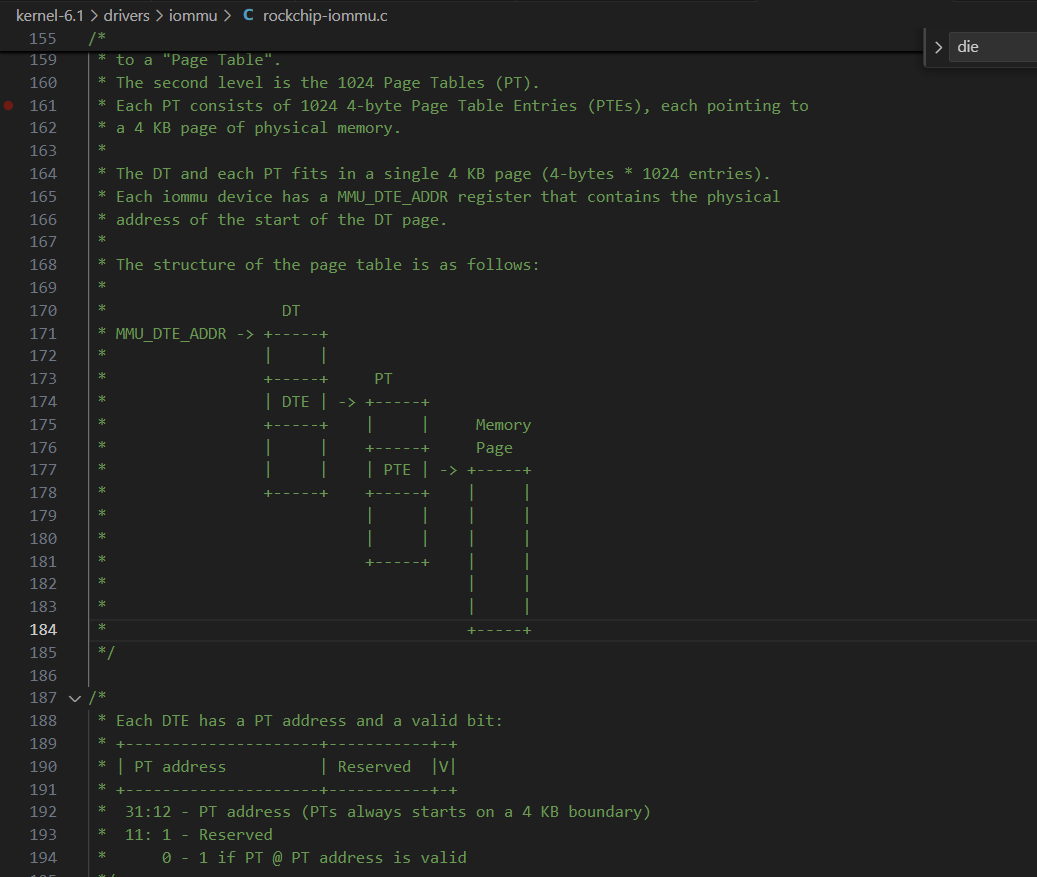Click "Reserved" in the line 190 table

pos(374,767)
